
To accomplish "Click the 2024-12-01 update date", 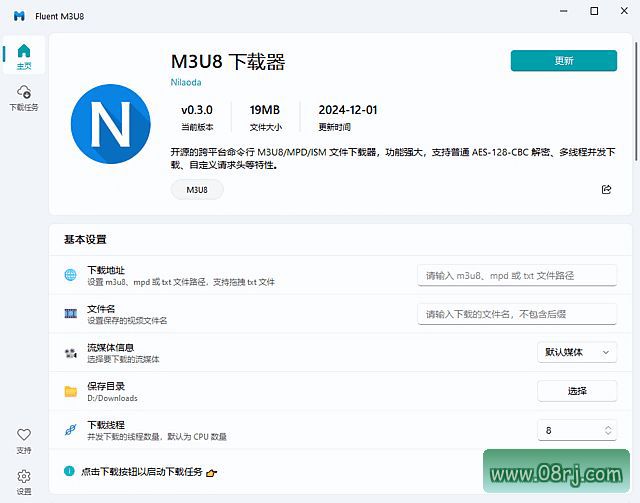I will point(348,110).
